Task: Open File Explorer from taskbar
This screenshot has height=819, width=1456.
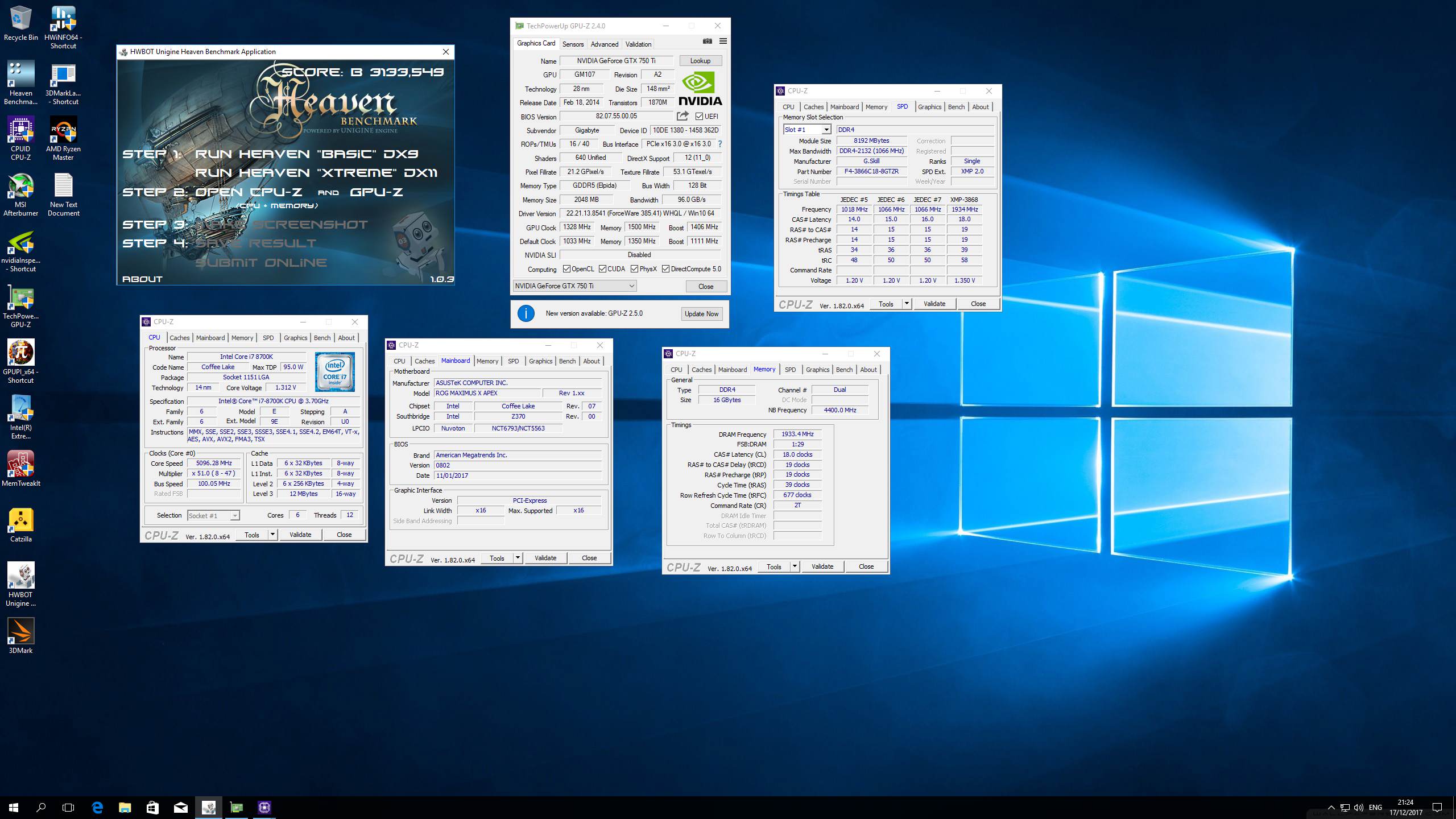Action: 125,808
